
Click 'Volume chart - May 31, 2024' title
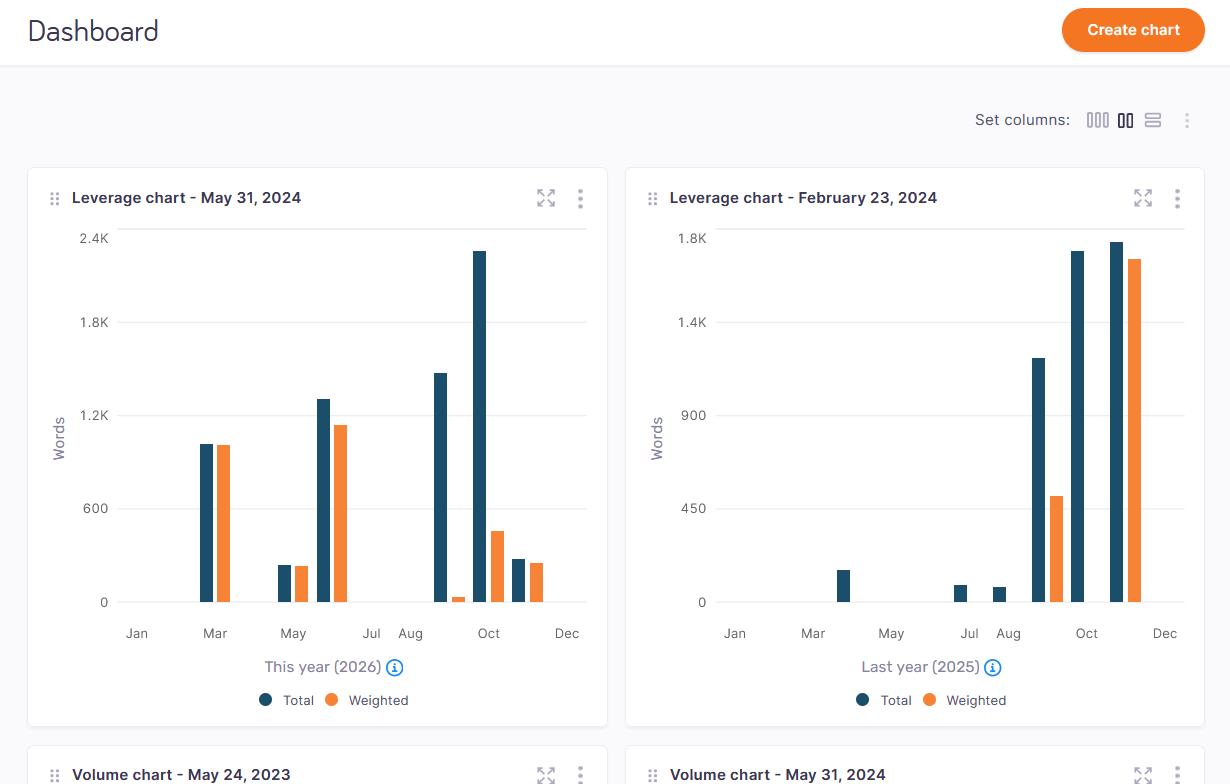[778, 775]
